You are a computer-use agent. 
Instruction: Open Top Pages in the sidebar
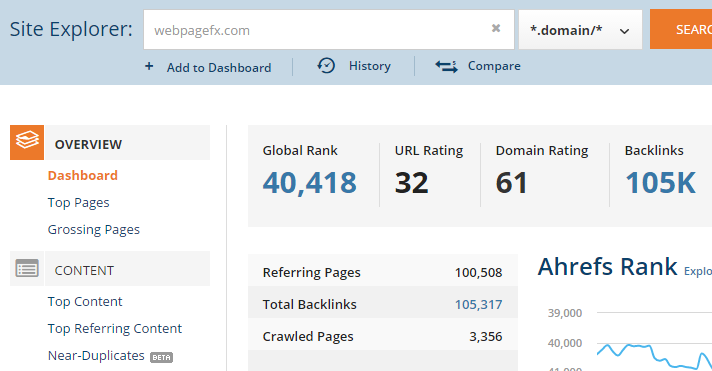(79, 203)
